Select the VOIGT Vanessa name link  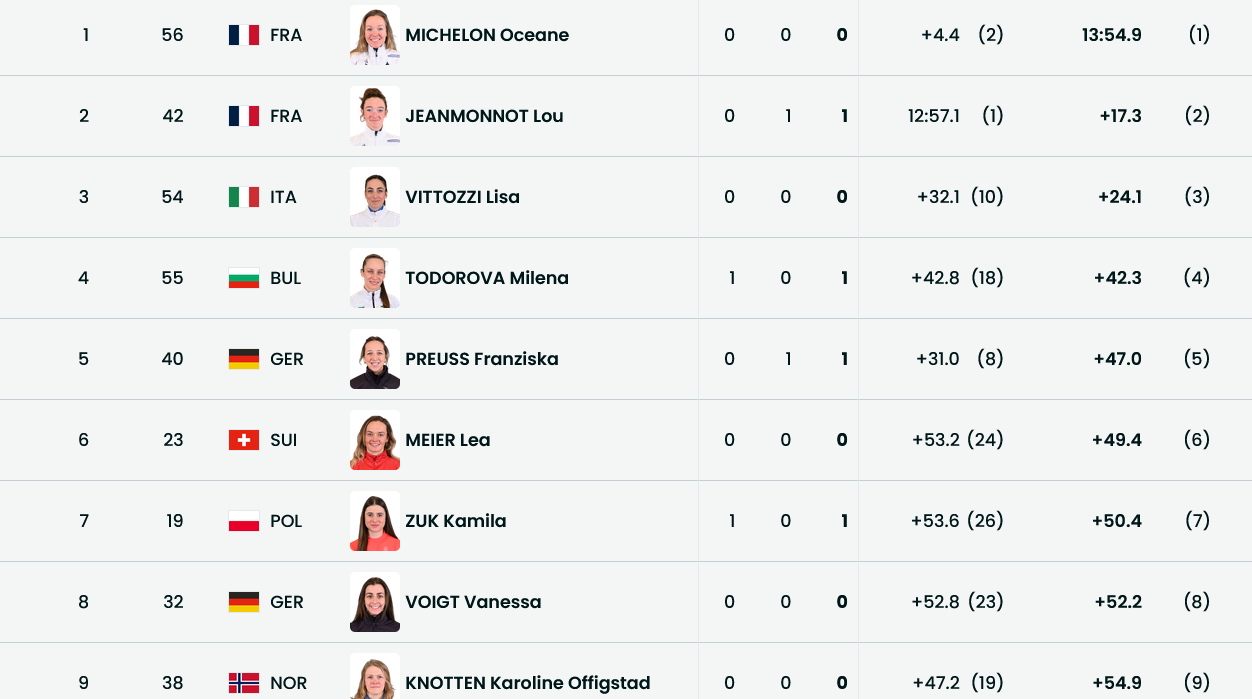[x=473, y=602]
